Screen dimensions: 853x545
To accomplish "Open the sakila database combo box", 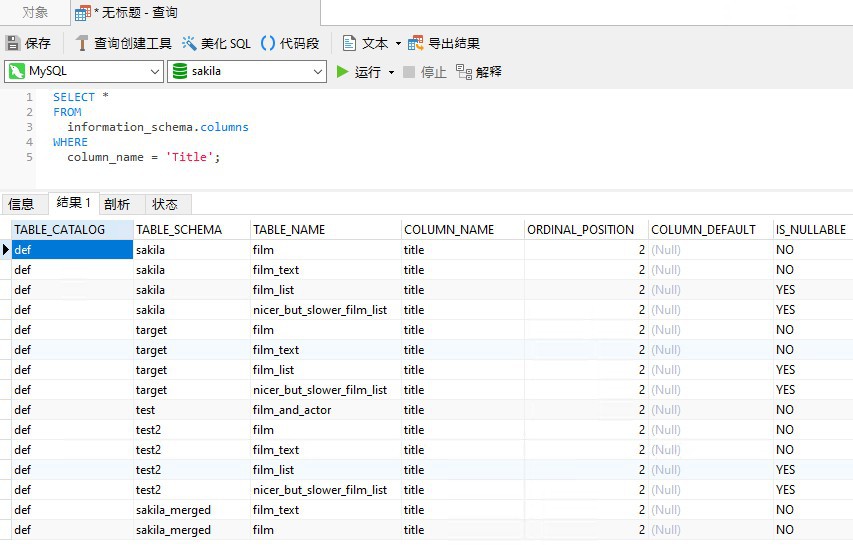I will [x=247, y=71].
